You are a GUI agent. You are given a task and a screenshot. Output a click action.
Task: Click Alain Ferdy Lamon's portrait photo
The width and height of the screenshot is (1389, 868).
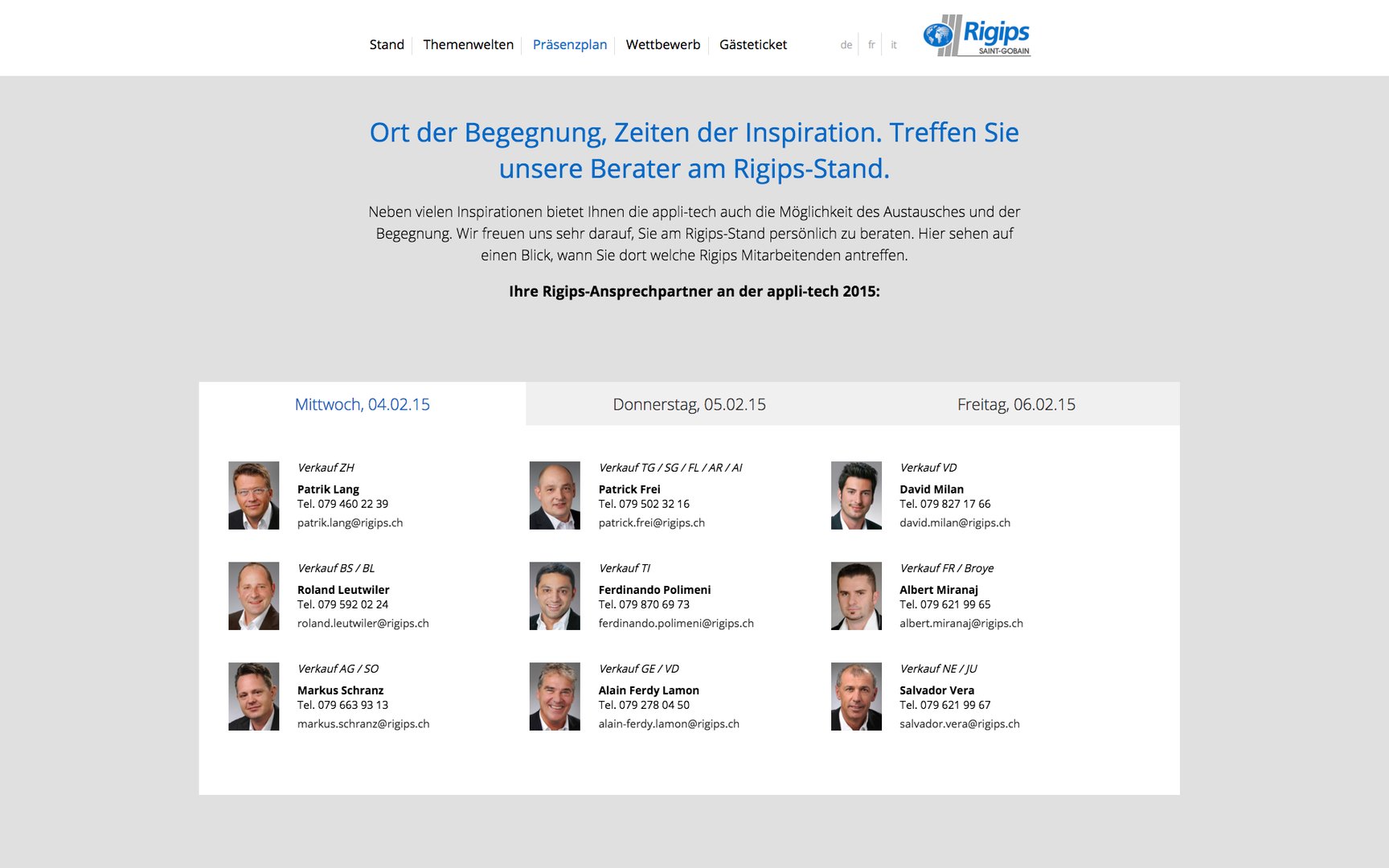pos(555,696)
